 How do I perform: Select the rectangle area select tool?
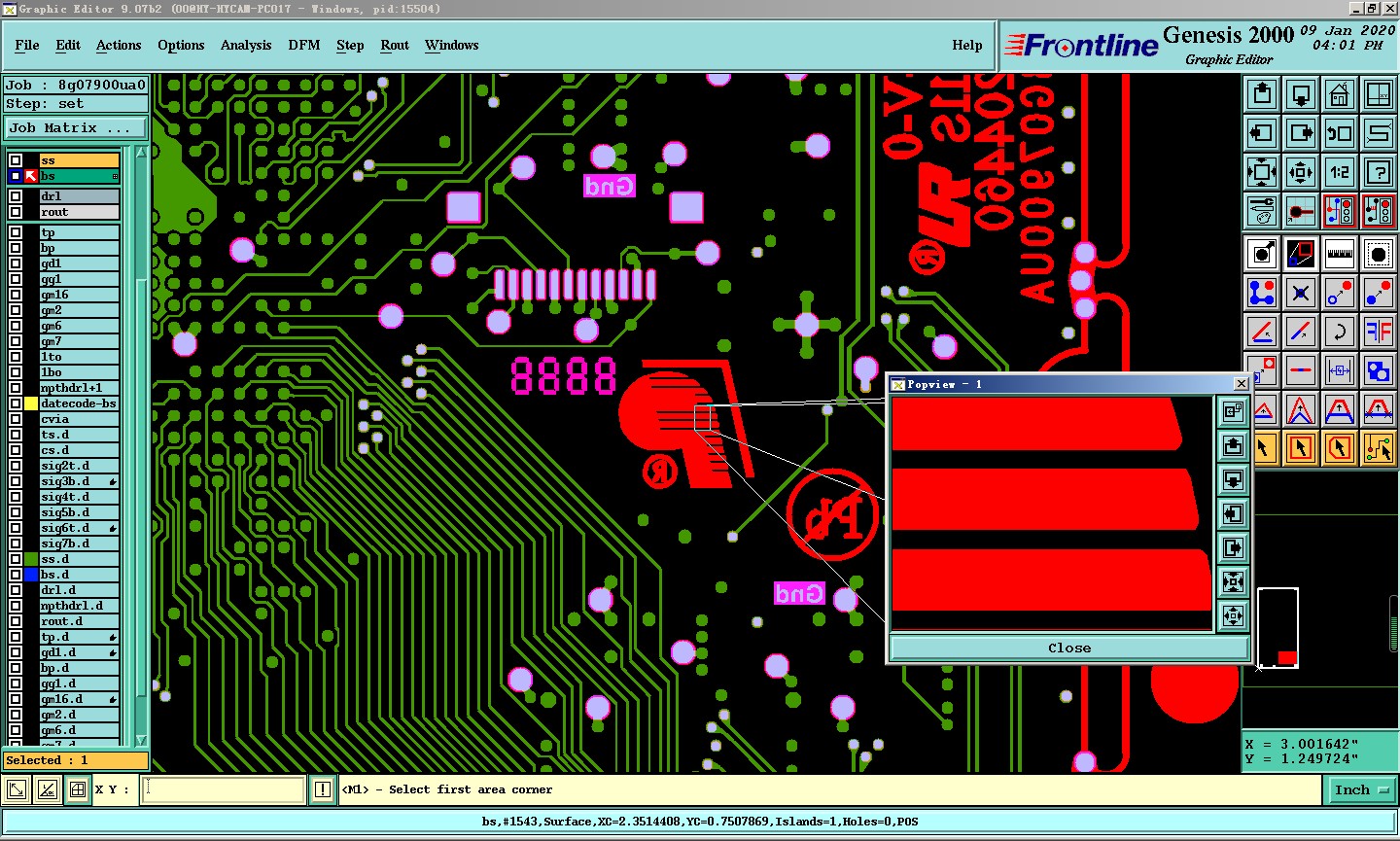coord(1301,448)
